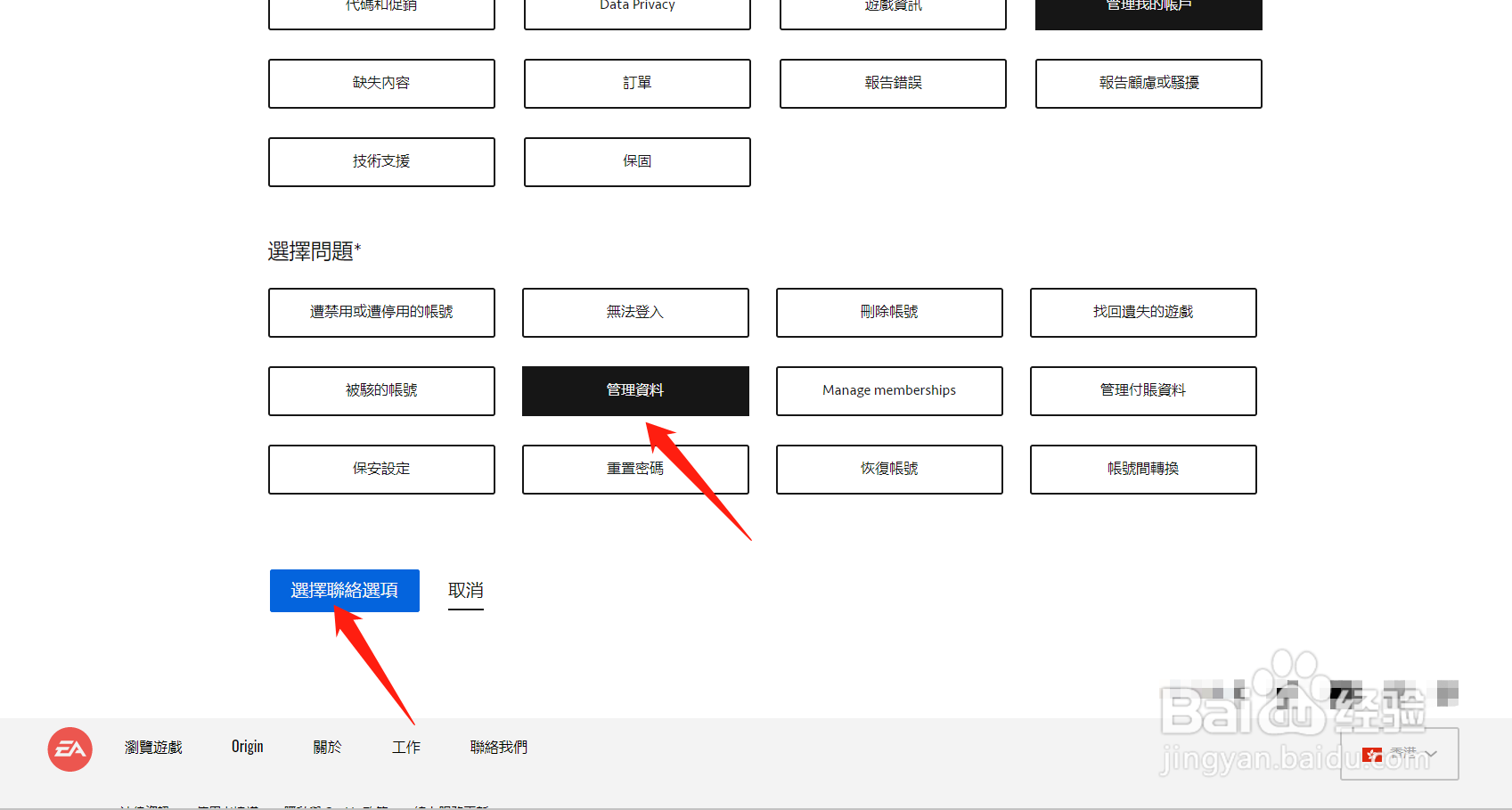Select the 重置密碼 option
The width and height of the screenshot is (1512, 810).
[x=634, y=469]
